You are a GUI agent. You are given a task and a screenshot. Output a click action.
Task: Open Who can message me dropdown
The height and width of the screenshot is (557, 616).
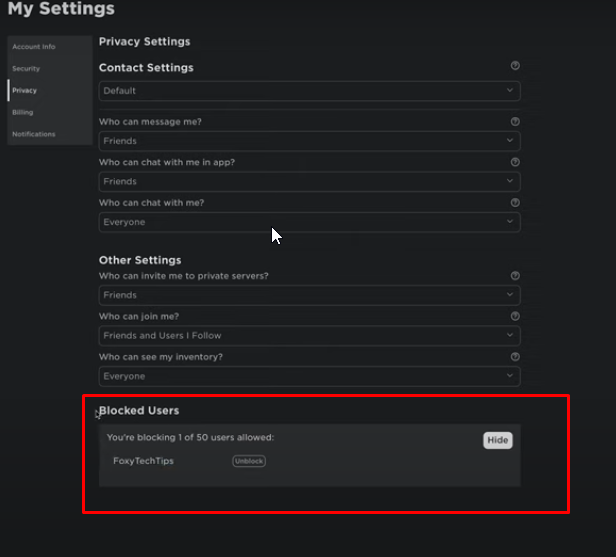tap(310, 141)
